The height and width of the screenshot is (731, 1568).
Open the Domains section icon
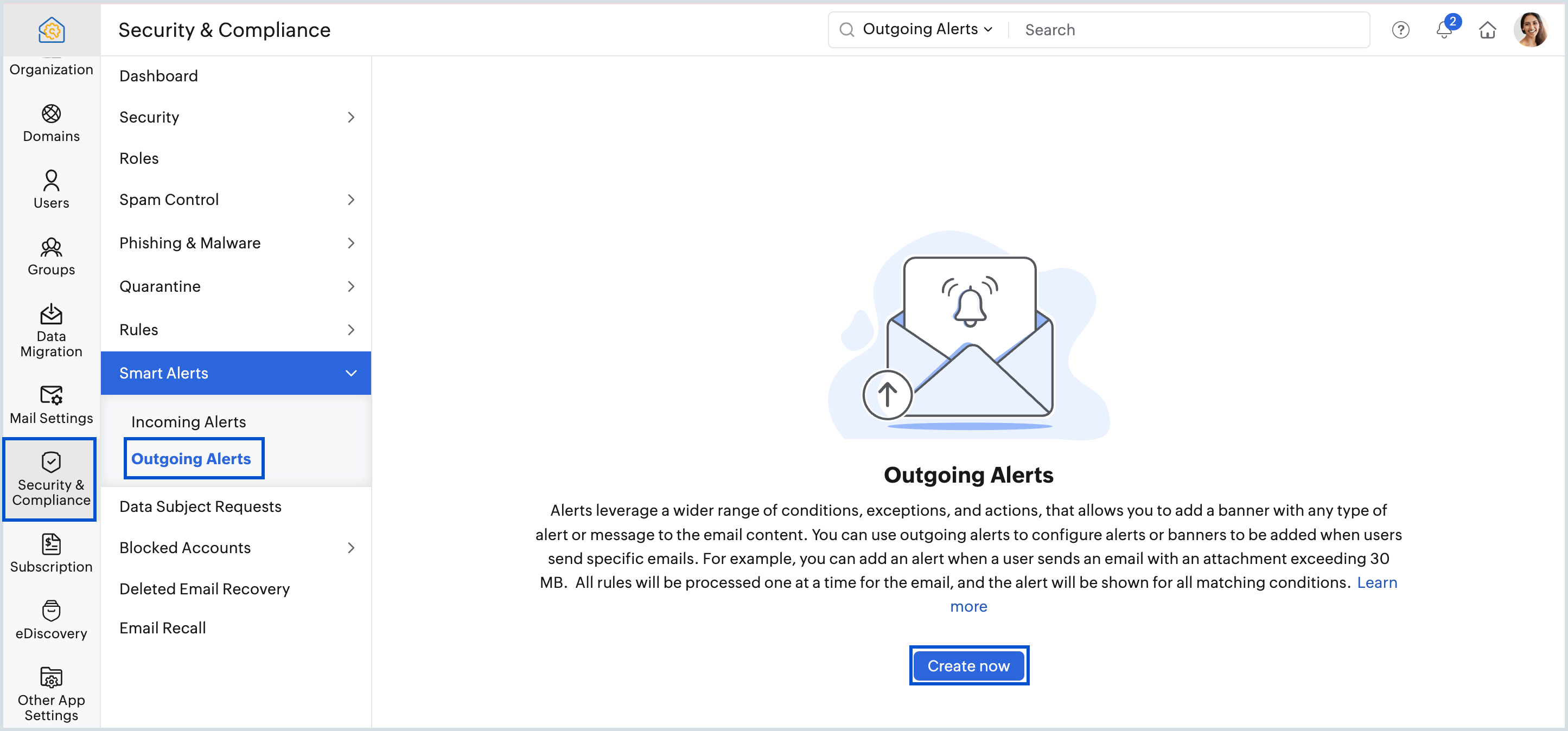pos(51,114)
